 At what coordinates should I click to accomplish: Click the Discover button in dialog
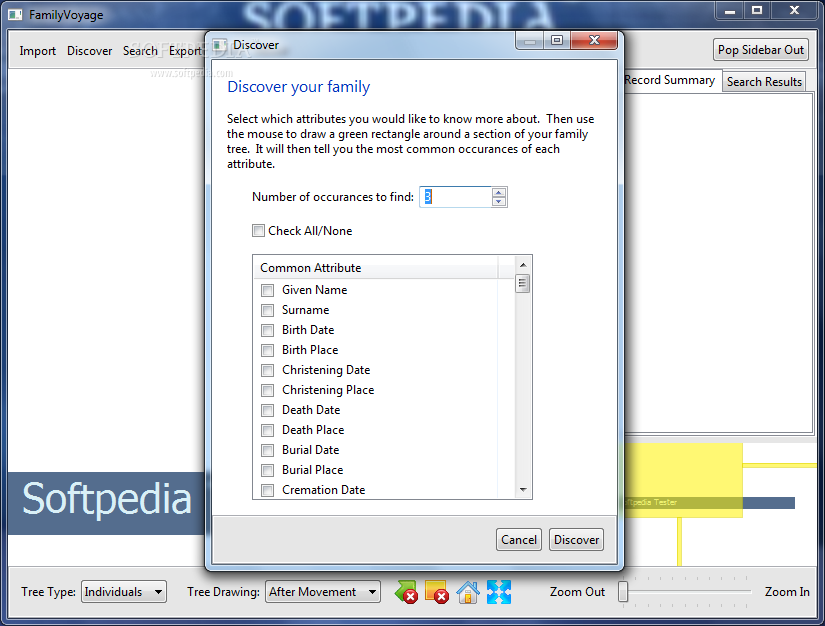point(576,540)
